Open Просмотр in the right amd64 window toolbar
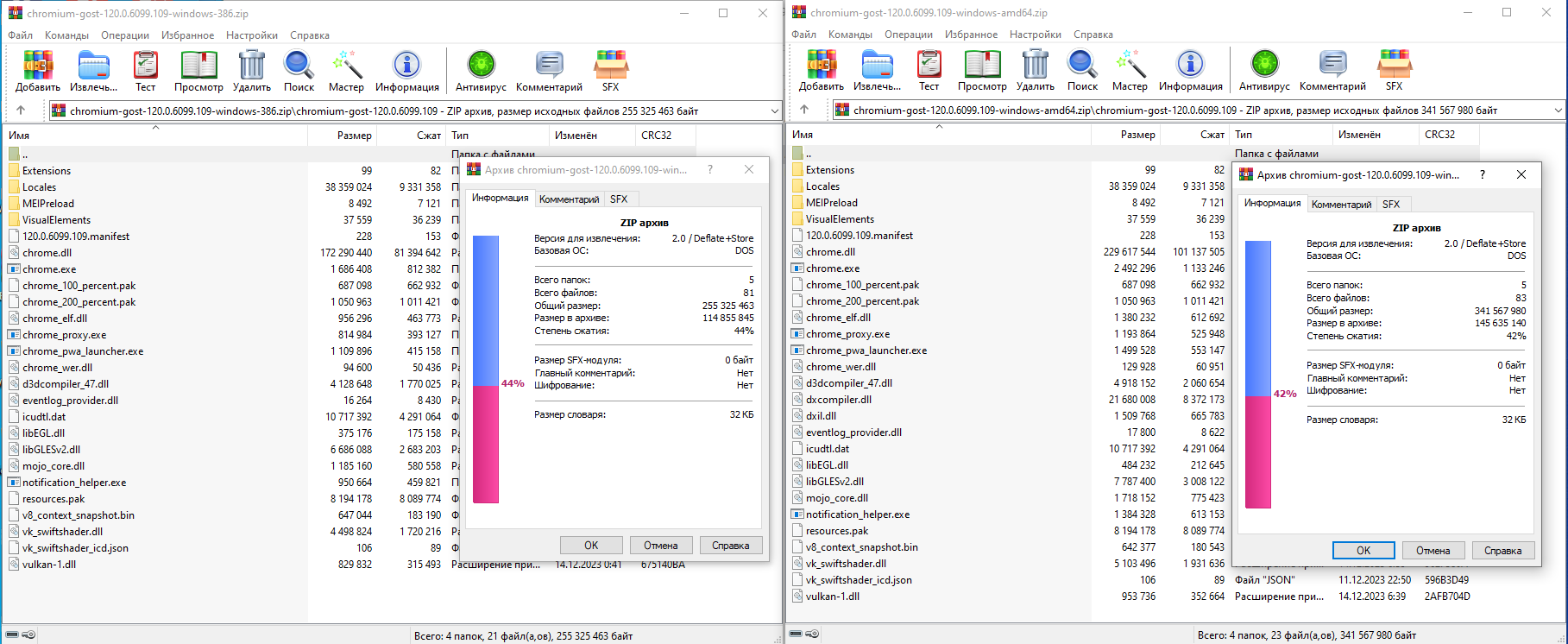Viewport: 1568px width, 644px height. 982,70
